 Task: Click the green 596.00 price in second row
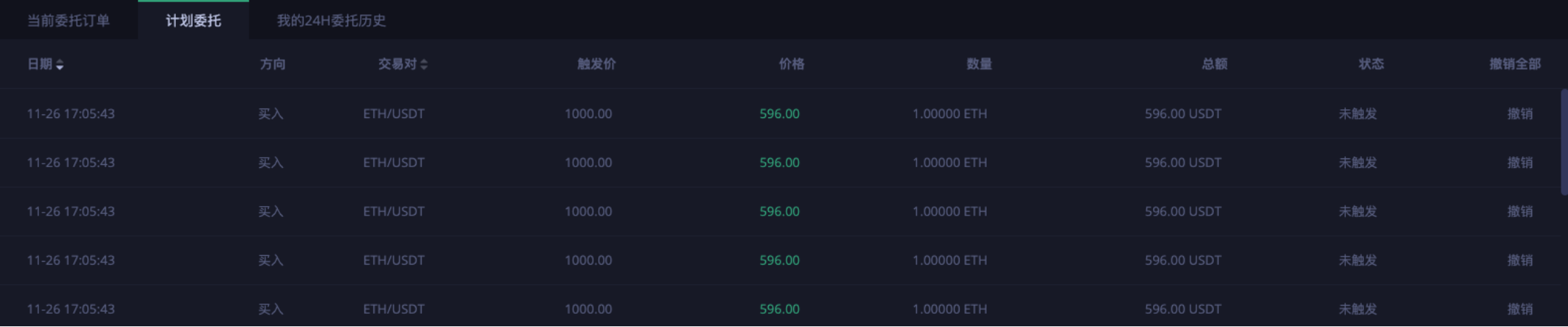tap(779, 163)
